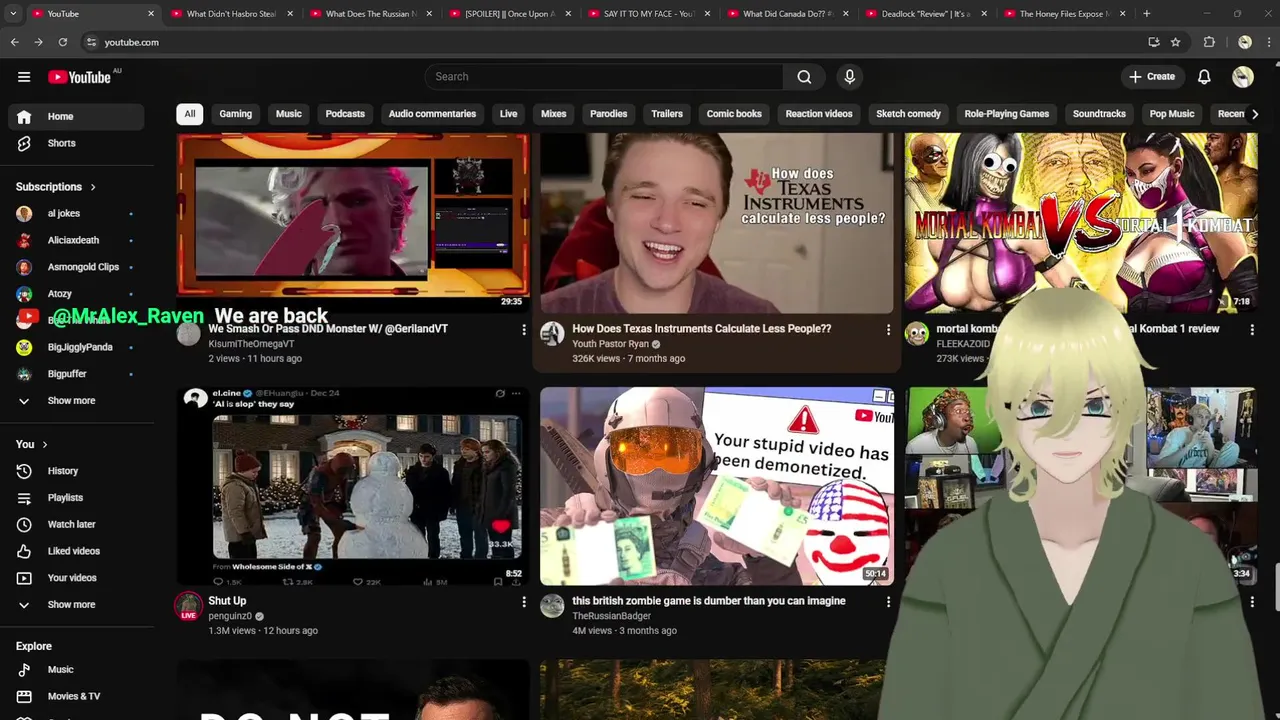Open BigJigglyPanda subscription
This screenshot has width=1280, height=720.
76,347
